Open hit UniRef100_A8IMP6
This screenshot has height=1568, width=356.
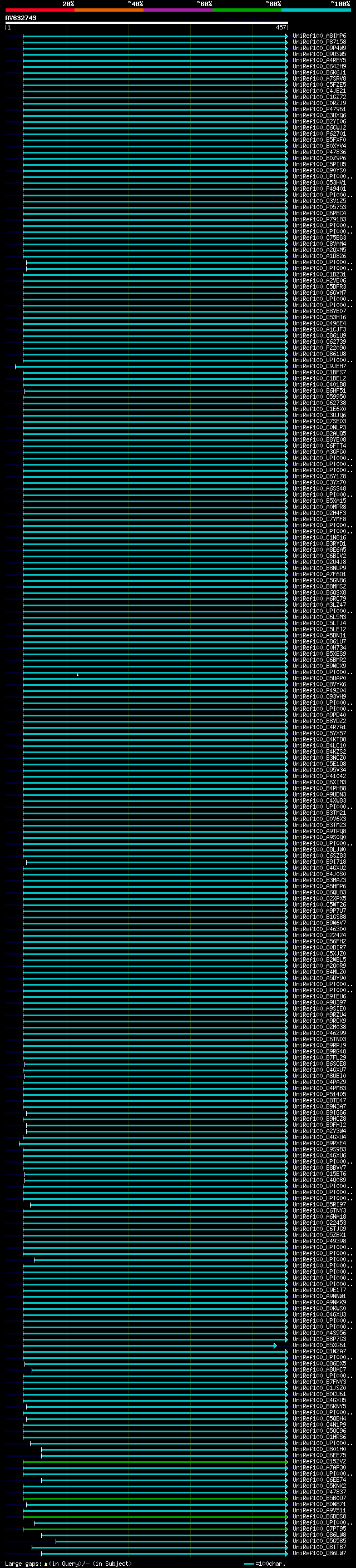pyautogui.click(x=319, y=36)
